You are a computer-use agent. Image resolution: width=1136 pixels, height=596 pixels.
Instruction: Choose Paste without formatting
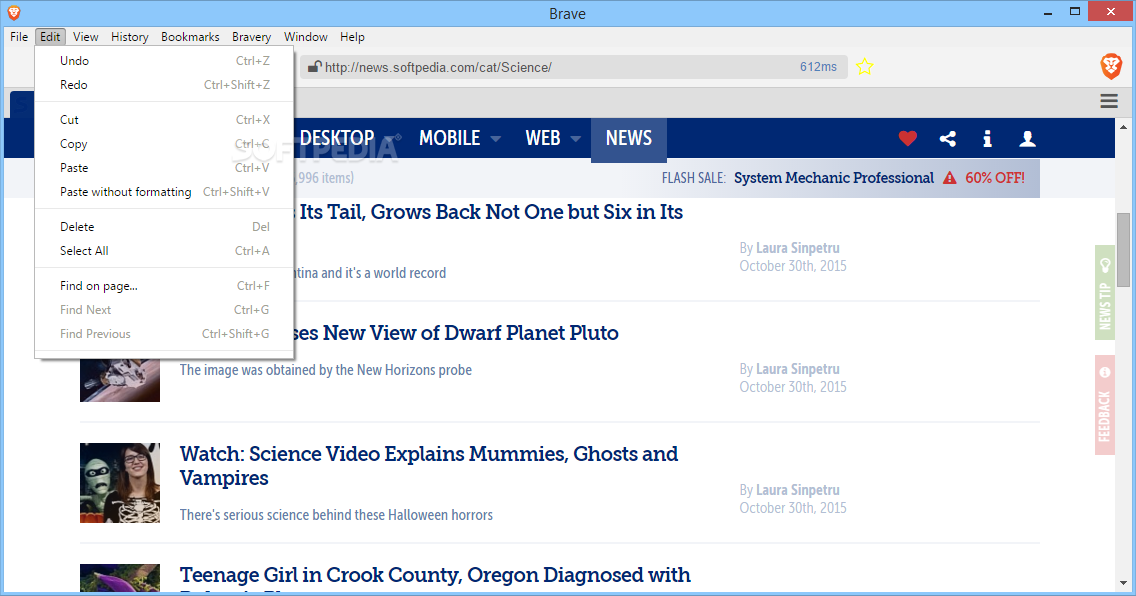(x=164, y=191)
